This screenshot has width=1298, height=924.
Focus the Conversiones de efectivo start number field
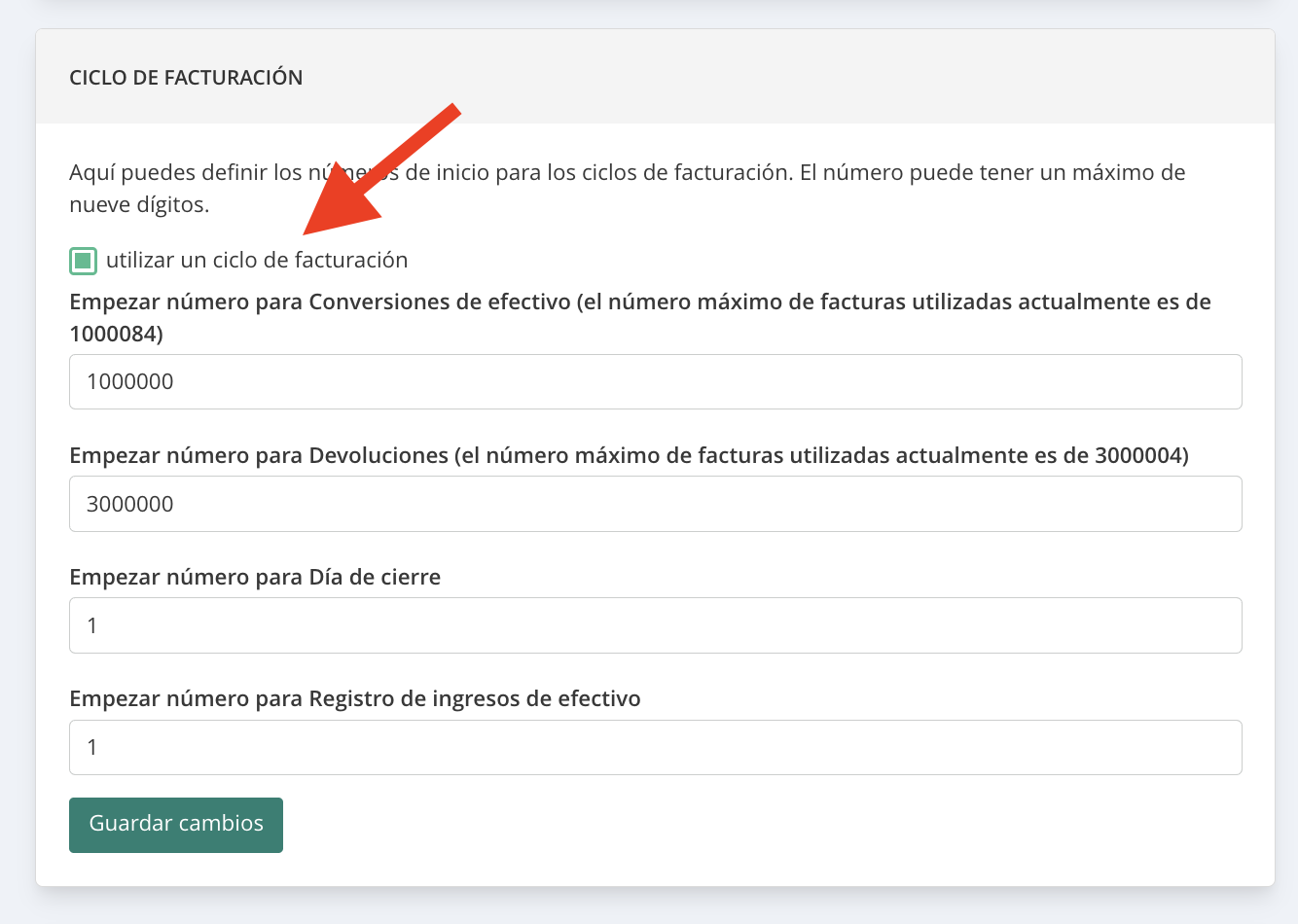pos(655,382)
